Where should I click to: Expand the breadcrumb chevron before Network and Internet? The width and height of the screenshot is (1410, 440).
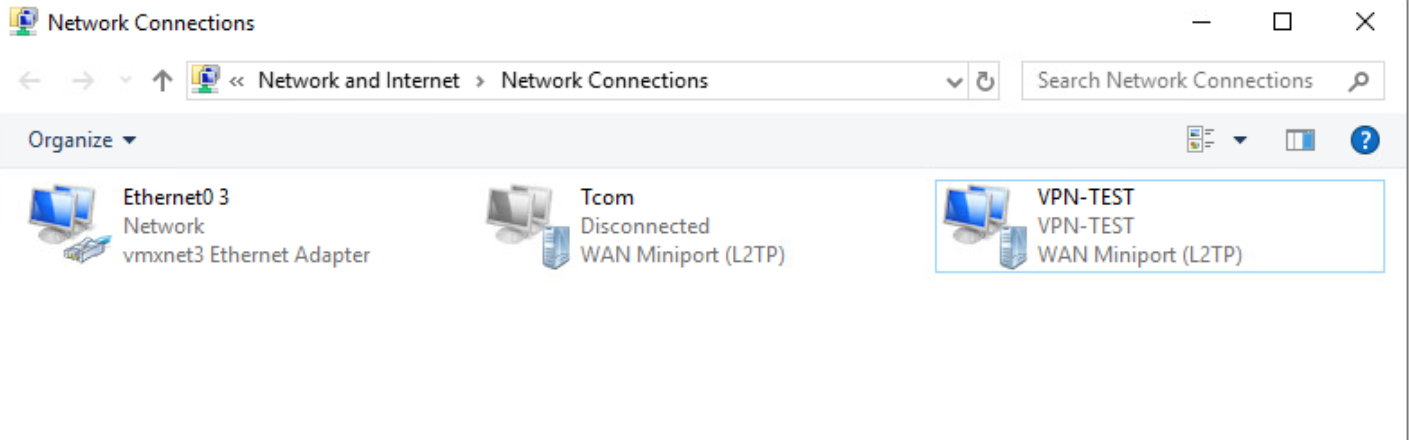coord(237,82)
